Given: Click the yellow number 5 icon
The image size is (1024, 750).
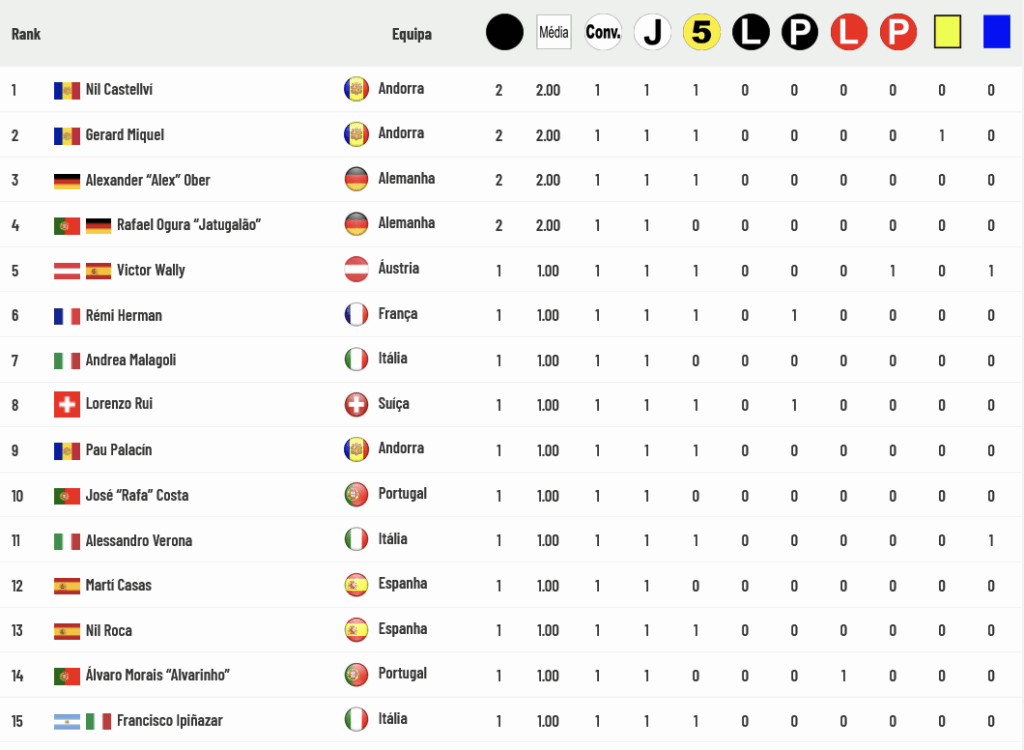Looking at the screenshot, I should (x=701, y=32).
